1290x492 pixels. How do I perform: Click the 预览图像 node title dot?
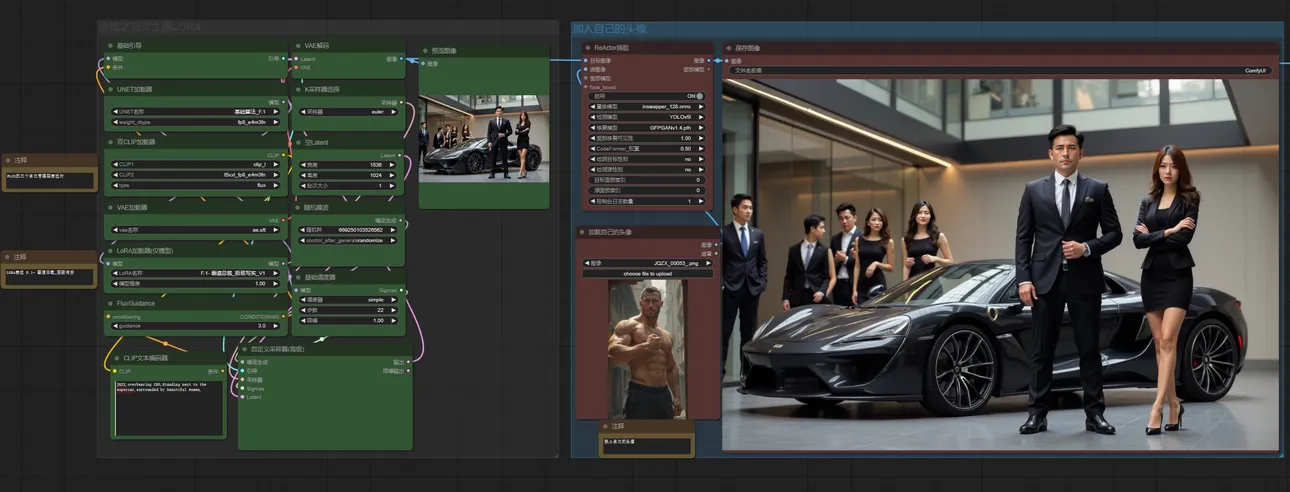(425, 51)
